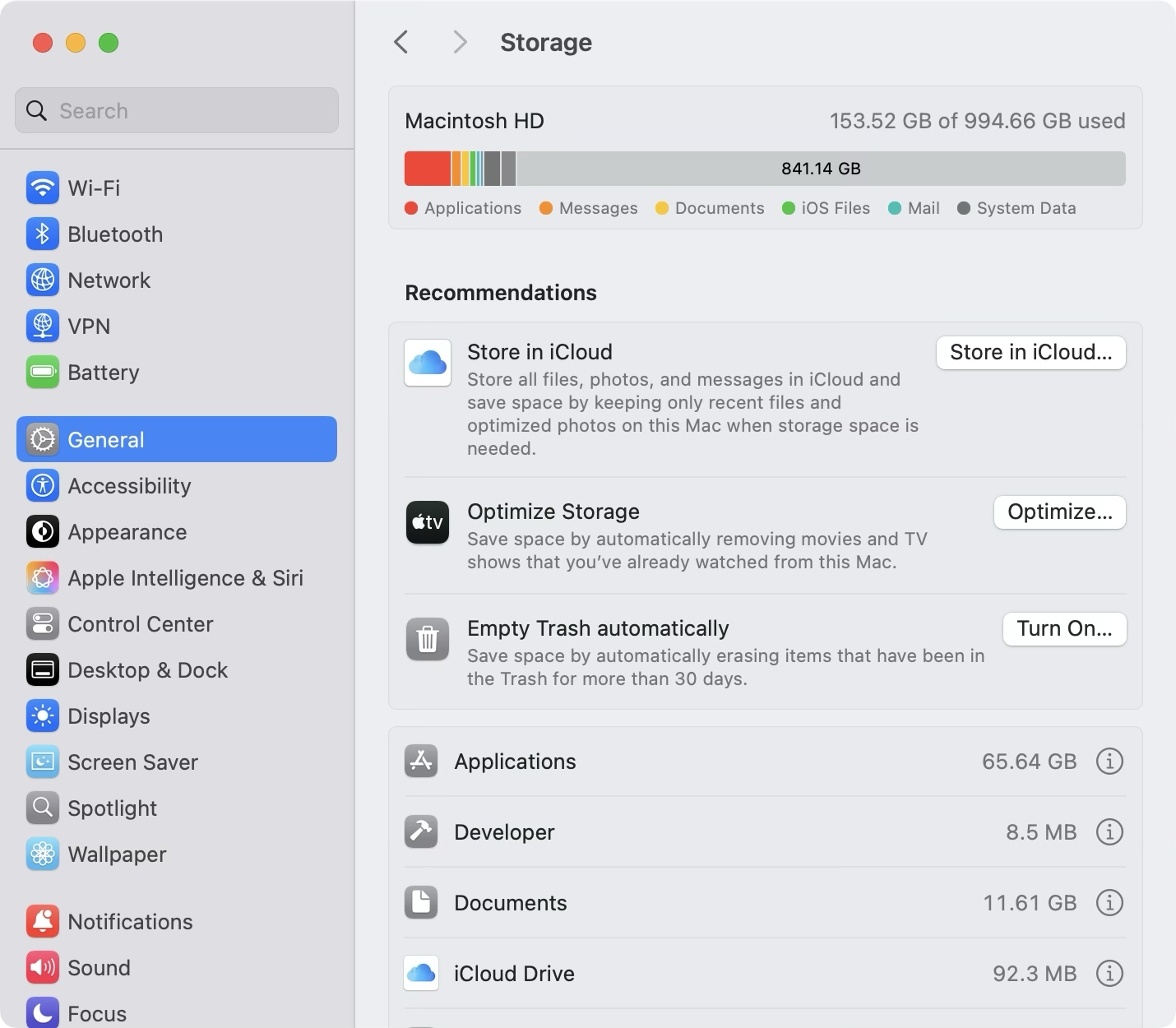Select the Bluetooth settings icon
The image size is (1176, 1028).
tap(42, 234)
